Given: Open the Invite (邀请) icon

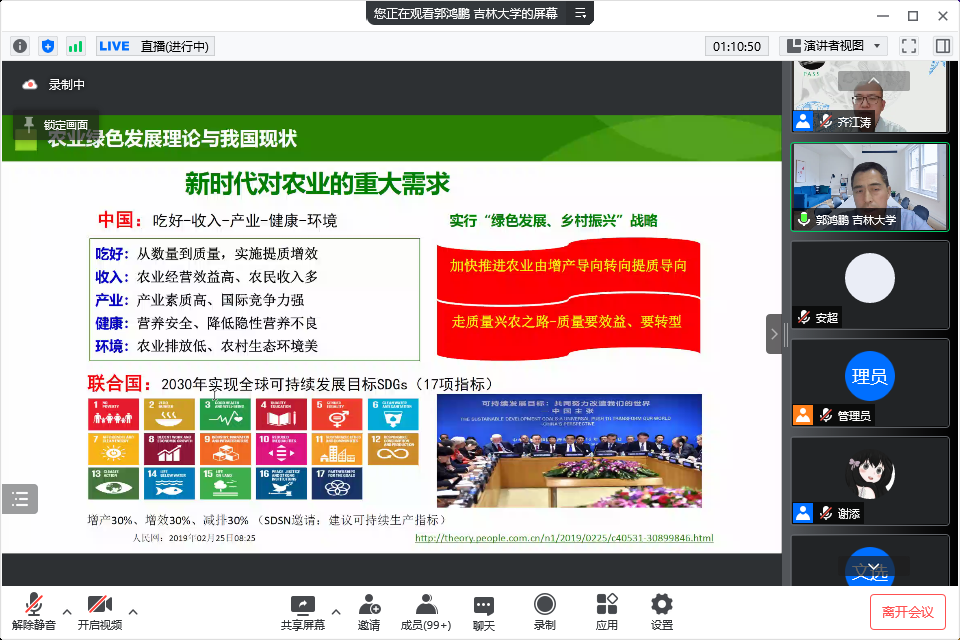Looking at the screenshot, I should (x=369, y=611).
